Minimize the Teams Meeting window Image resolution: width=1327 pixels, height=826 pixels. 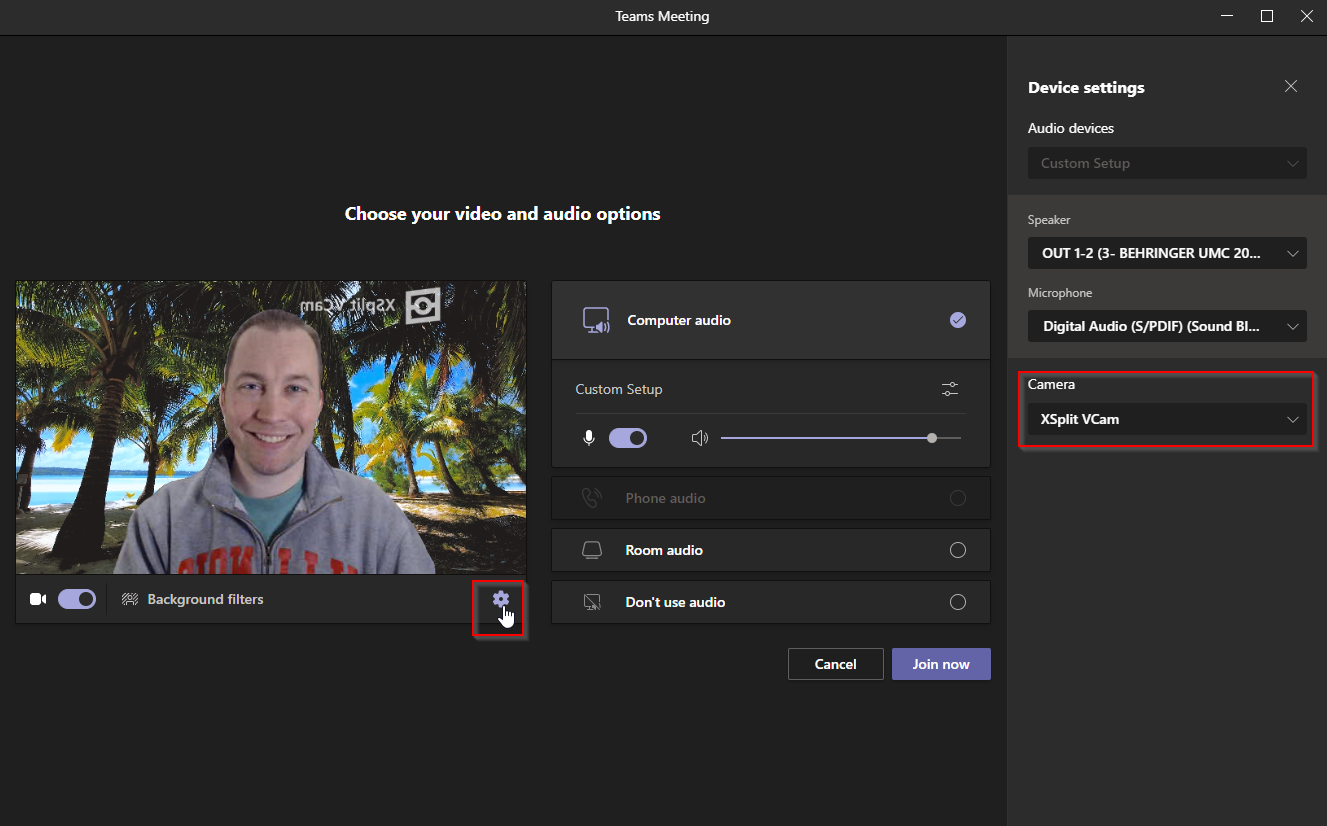[x=1227, y=16]
